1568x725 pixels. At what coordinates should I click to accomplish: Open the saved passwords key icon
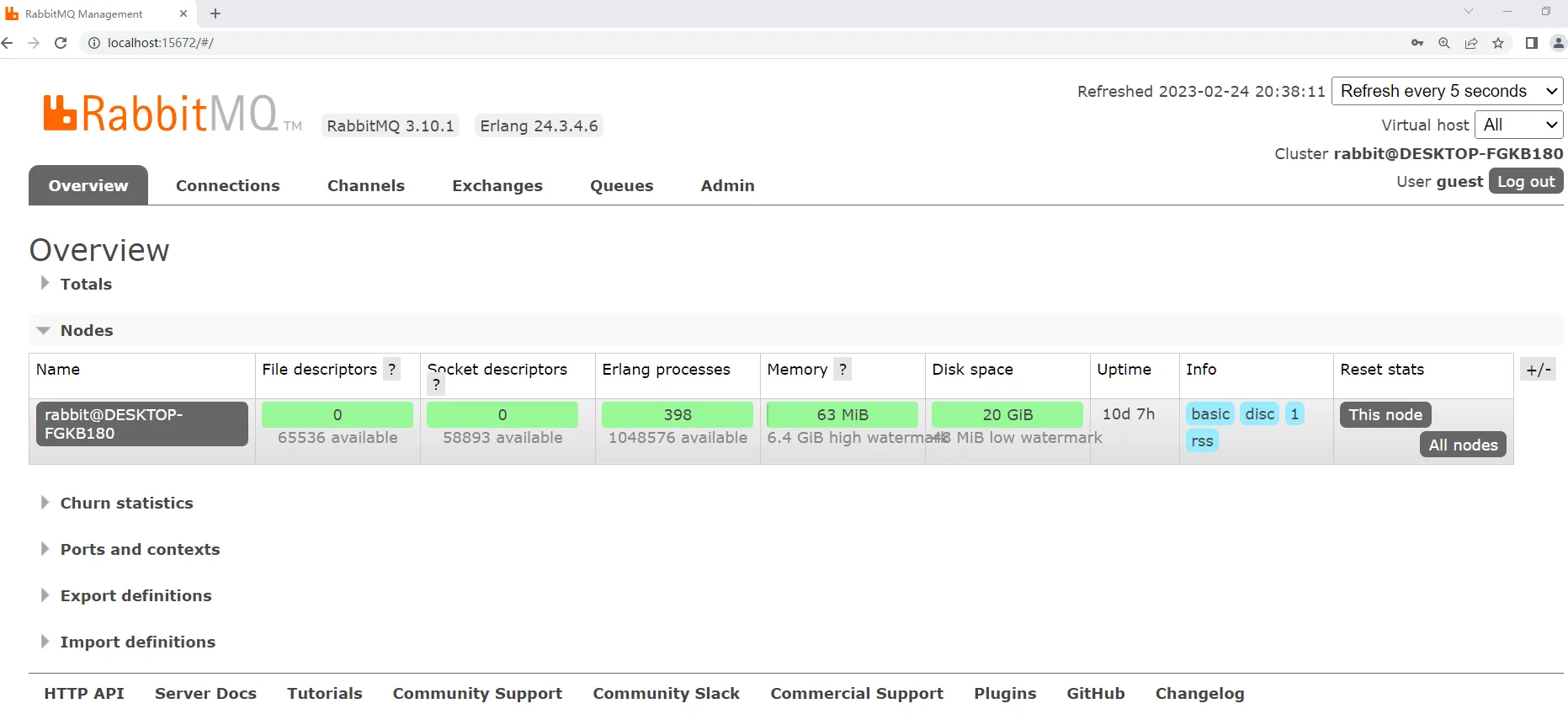pos(1417,43)
